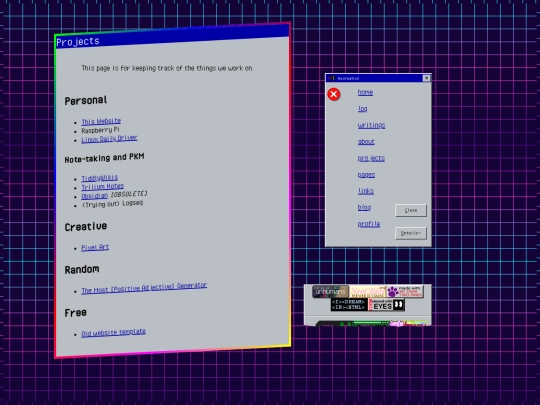Image resolution: width=540 pixels, height=405 pixels.
Task: Open the Pixel Art link
Action: click(x=95, y=247)
